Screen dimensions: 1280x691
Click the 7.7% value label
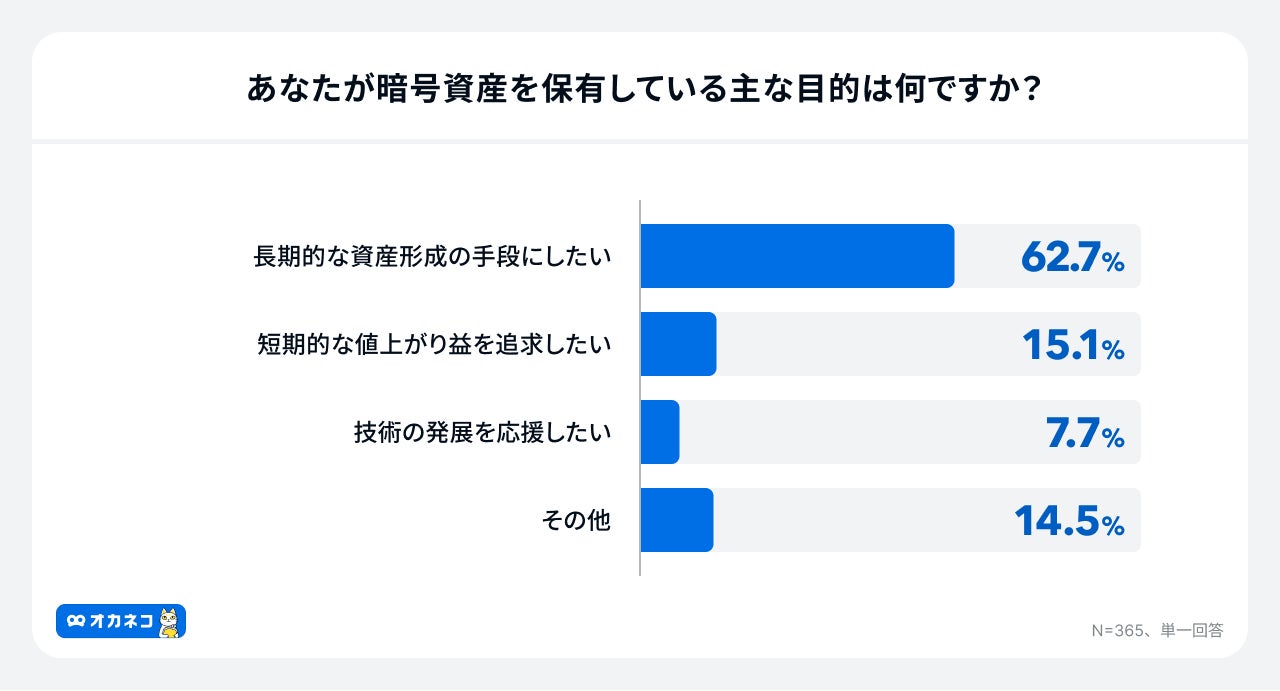click(x=1084, y=434)
